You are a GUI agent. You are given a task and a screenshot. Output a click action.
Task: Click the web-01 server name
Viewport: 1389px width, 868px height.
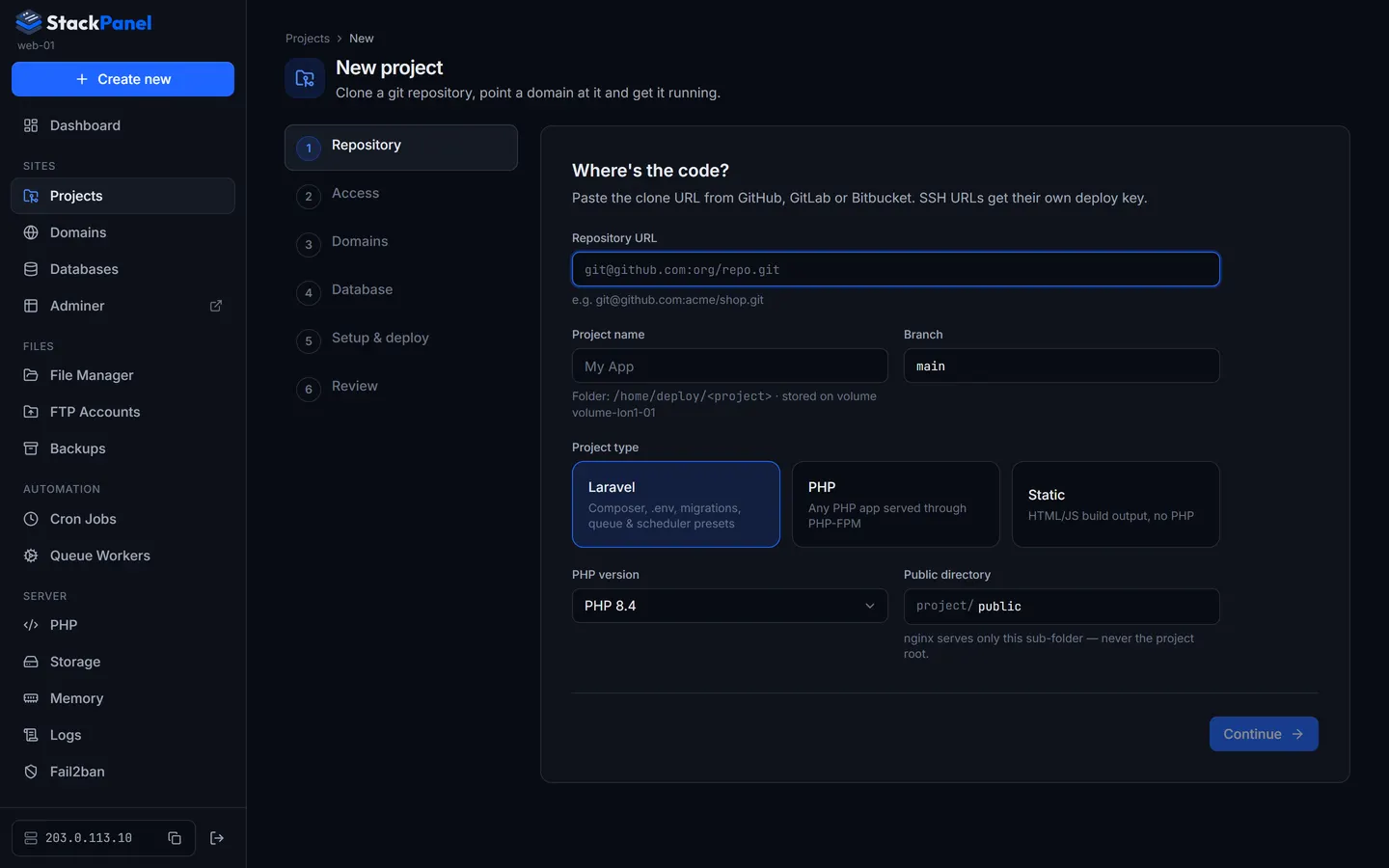(x=36, y=45)
